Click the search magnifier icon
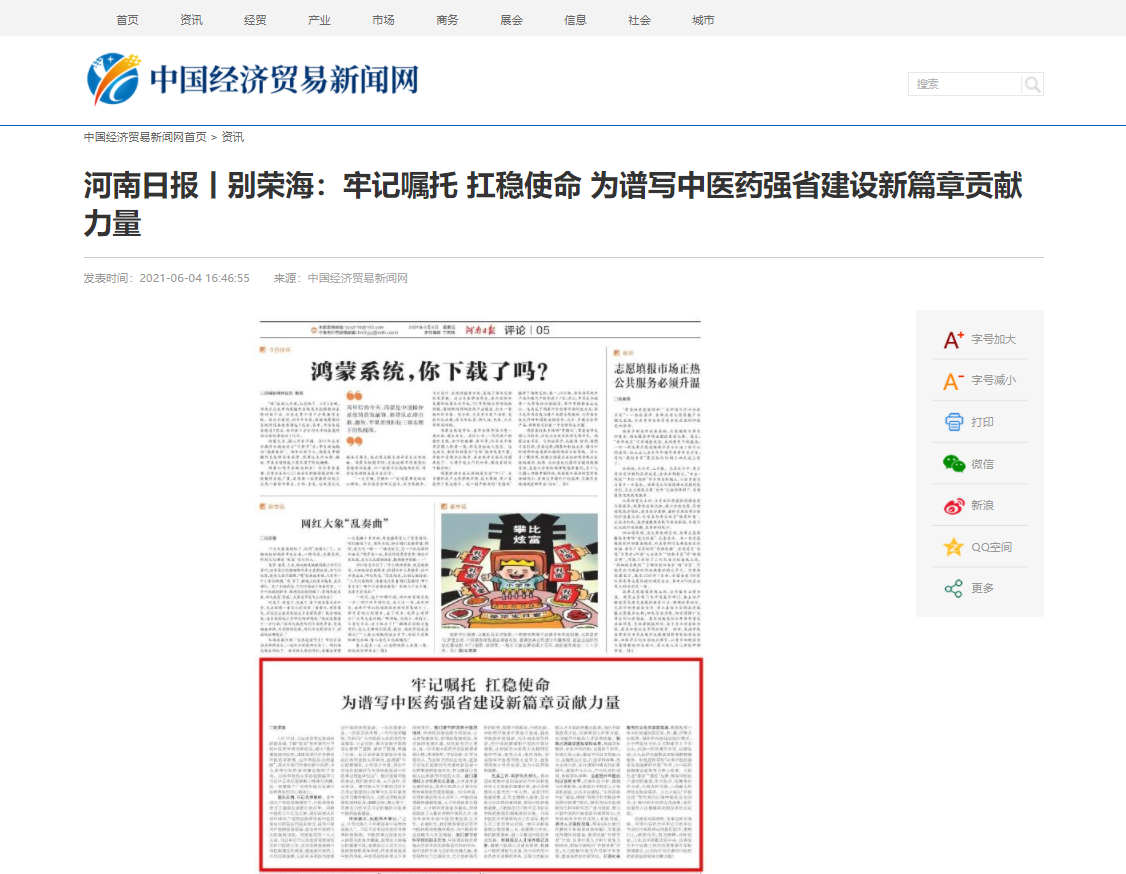Image resolution: width=1126 pixels, height=874 pixels. pyautogui.click(x=1032, y=84)
